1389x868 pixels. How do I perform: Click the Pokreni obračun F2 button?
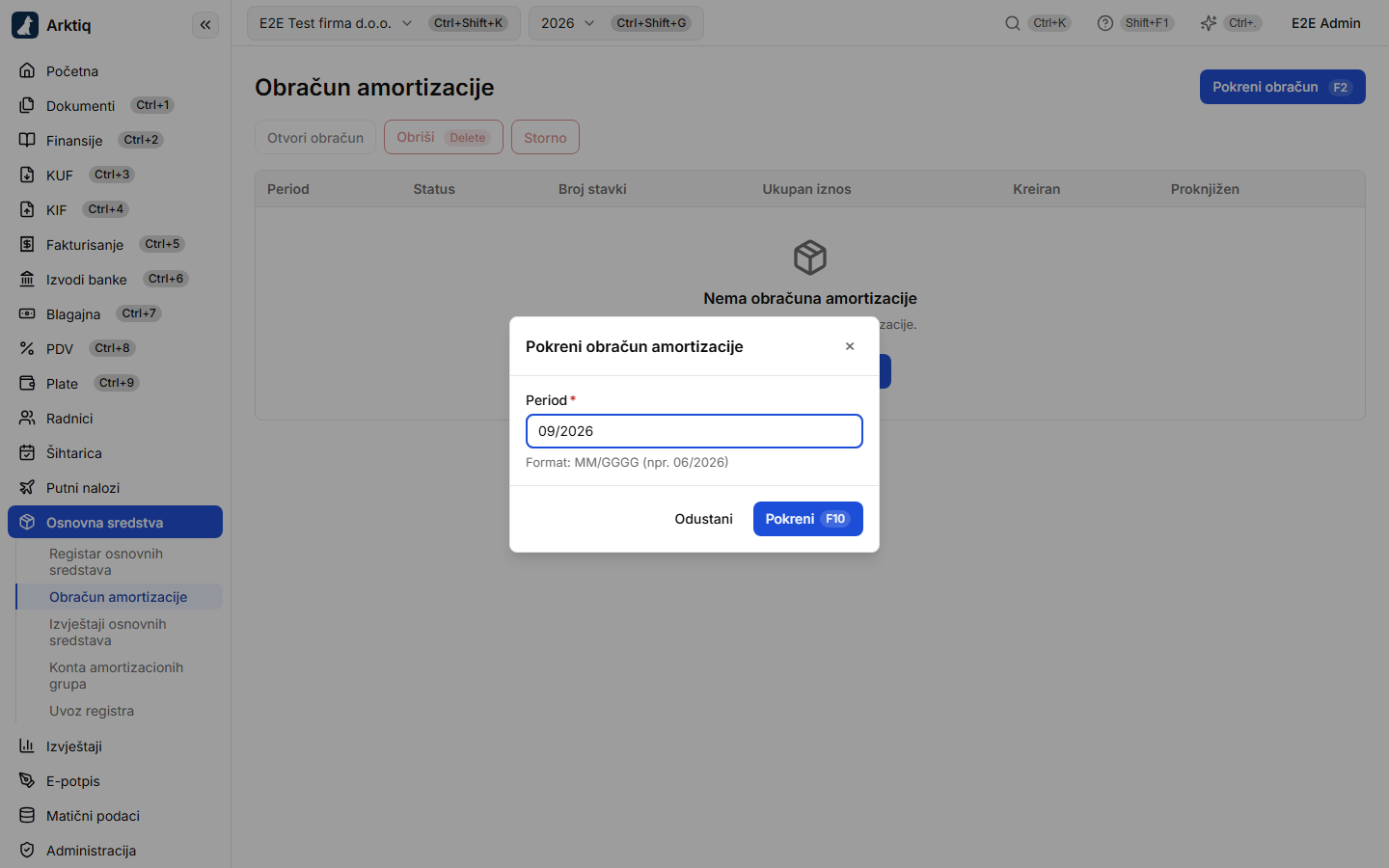click(1283, 87)
